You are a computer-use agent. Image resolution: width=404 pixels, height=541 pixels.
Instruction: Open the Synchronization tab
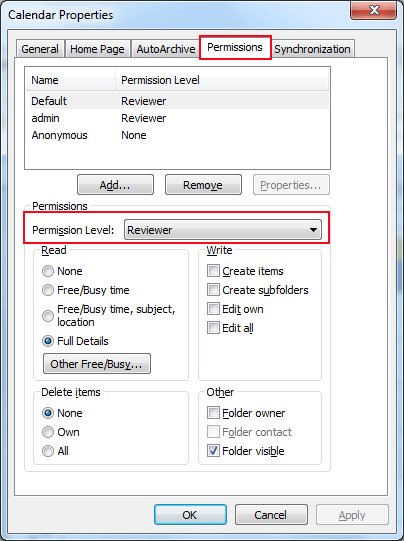312,49
